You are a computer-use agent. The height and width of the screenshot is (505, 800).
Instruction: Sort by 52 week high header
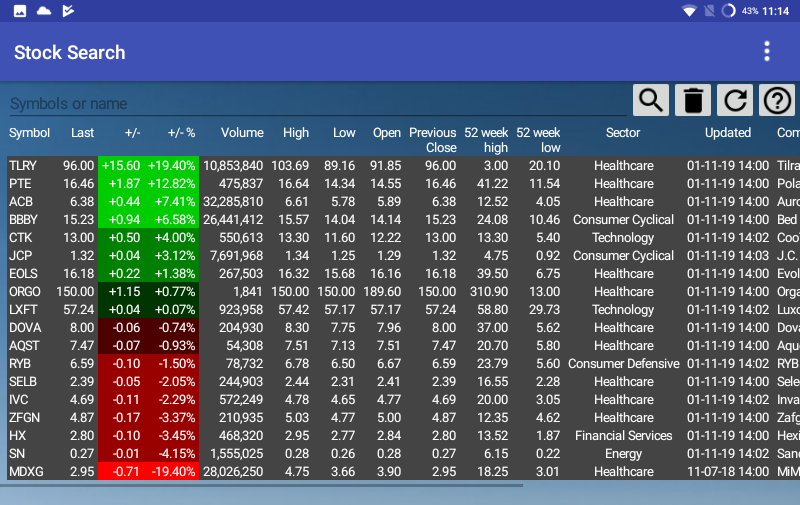tap(486, 140)
